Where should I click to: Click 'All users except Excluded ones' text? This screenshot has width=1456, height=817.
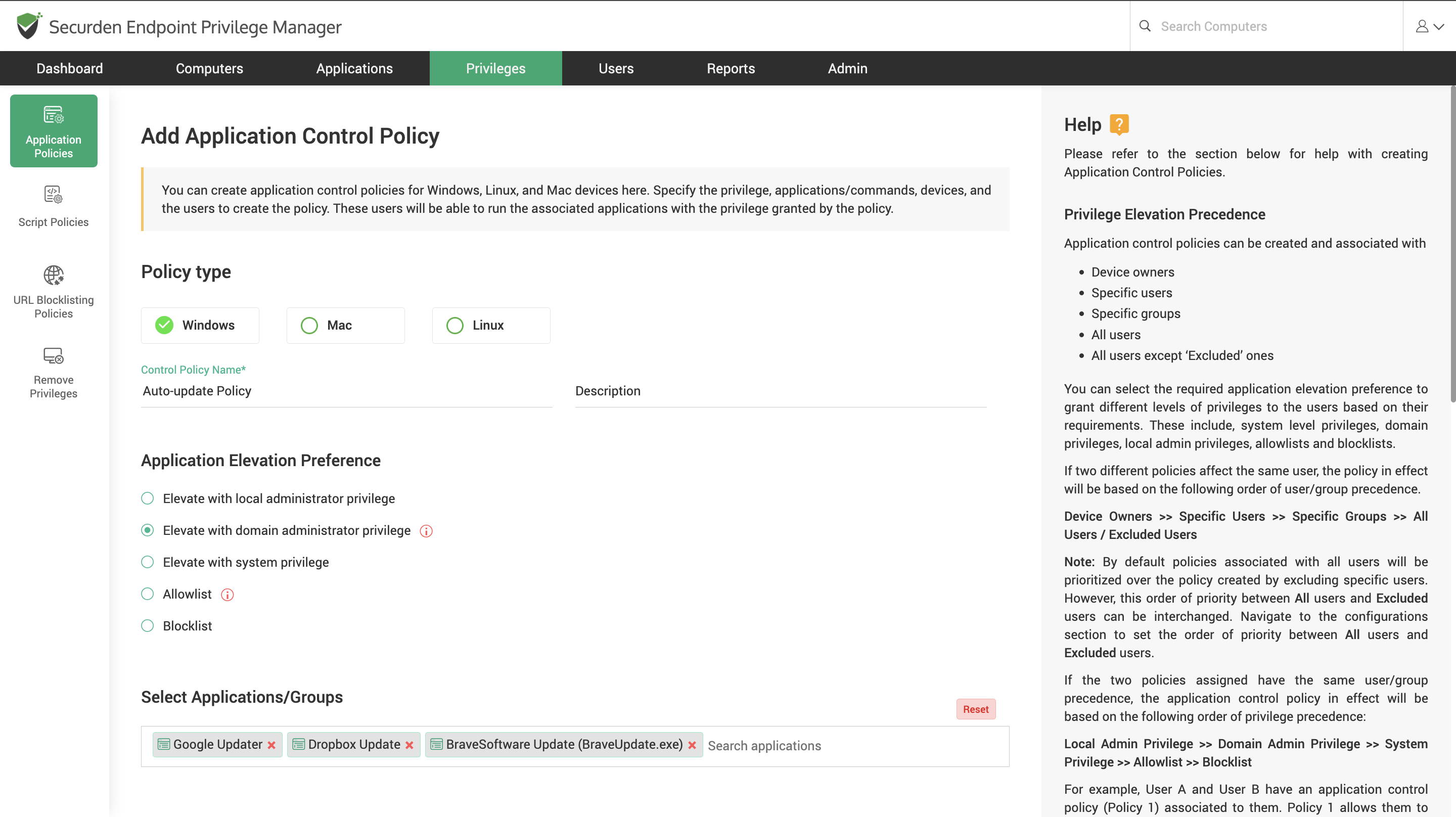point(1182,355)
